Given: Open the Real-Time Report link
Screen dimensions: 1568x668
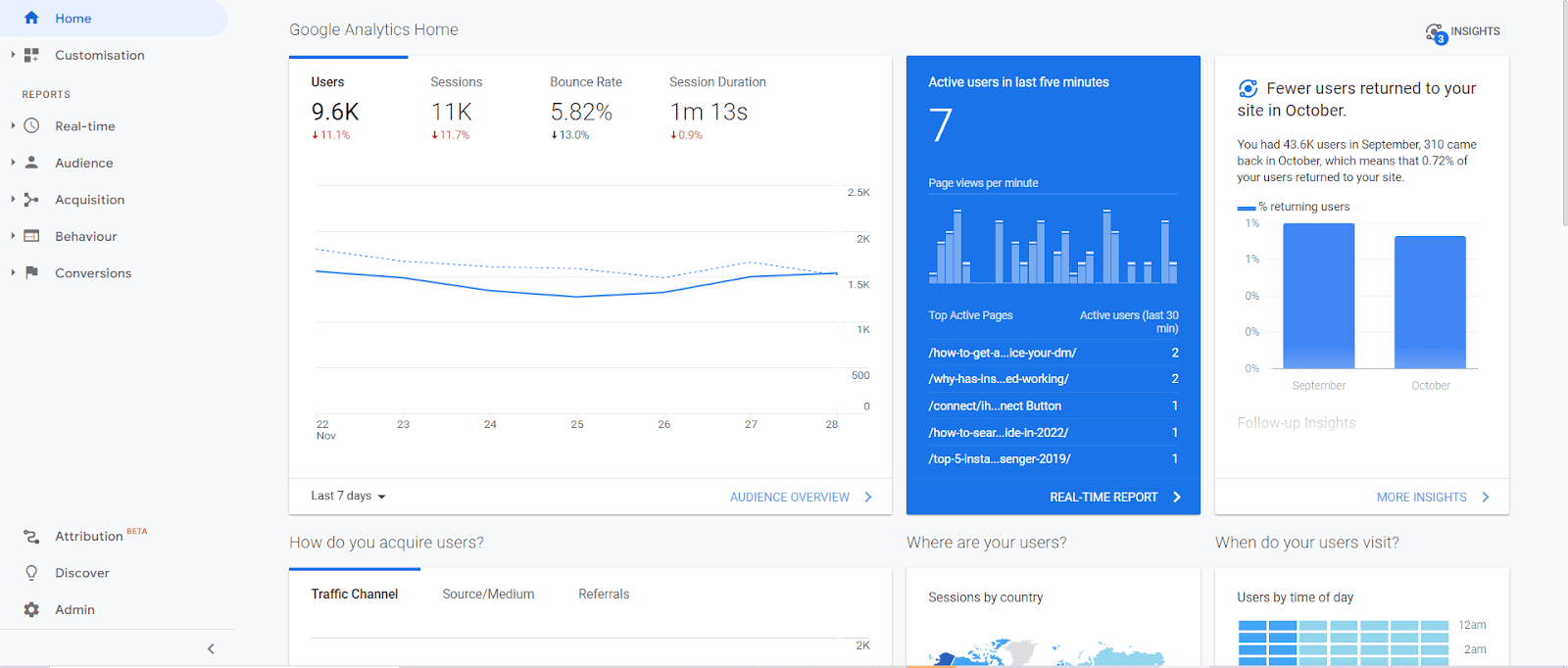Looking at the screenshot, I should [x=1103, y=497].
